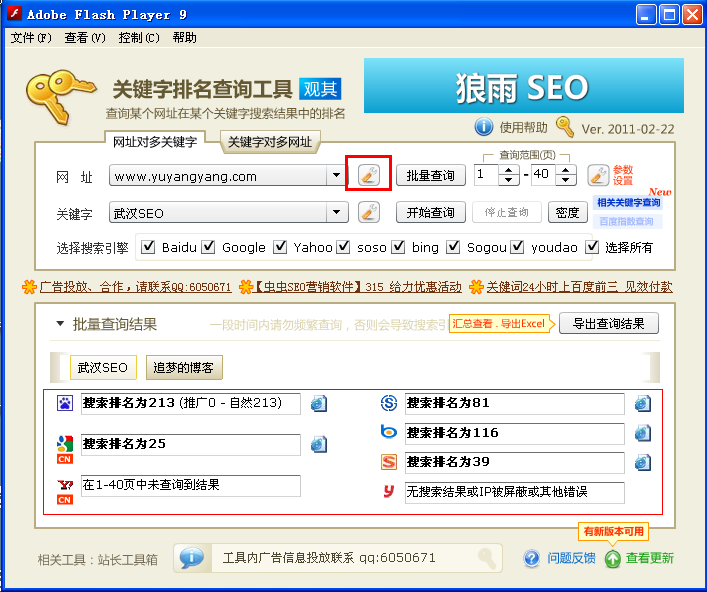Click the Yahoo CN result icon
This screenshot has height=592, width=707.
coord(65,491)
